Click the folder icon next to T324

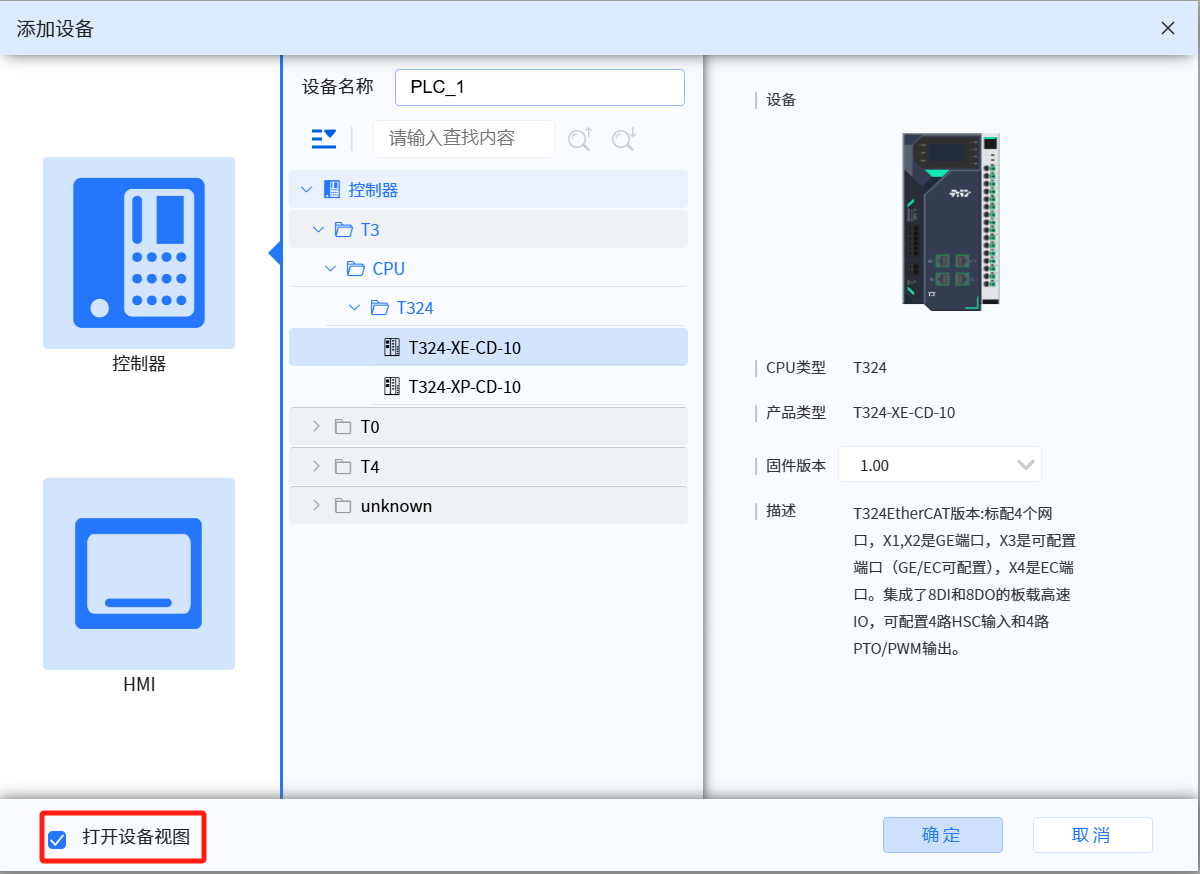pyautogui.click(x=379, y=308)
